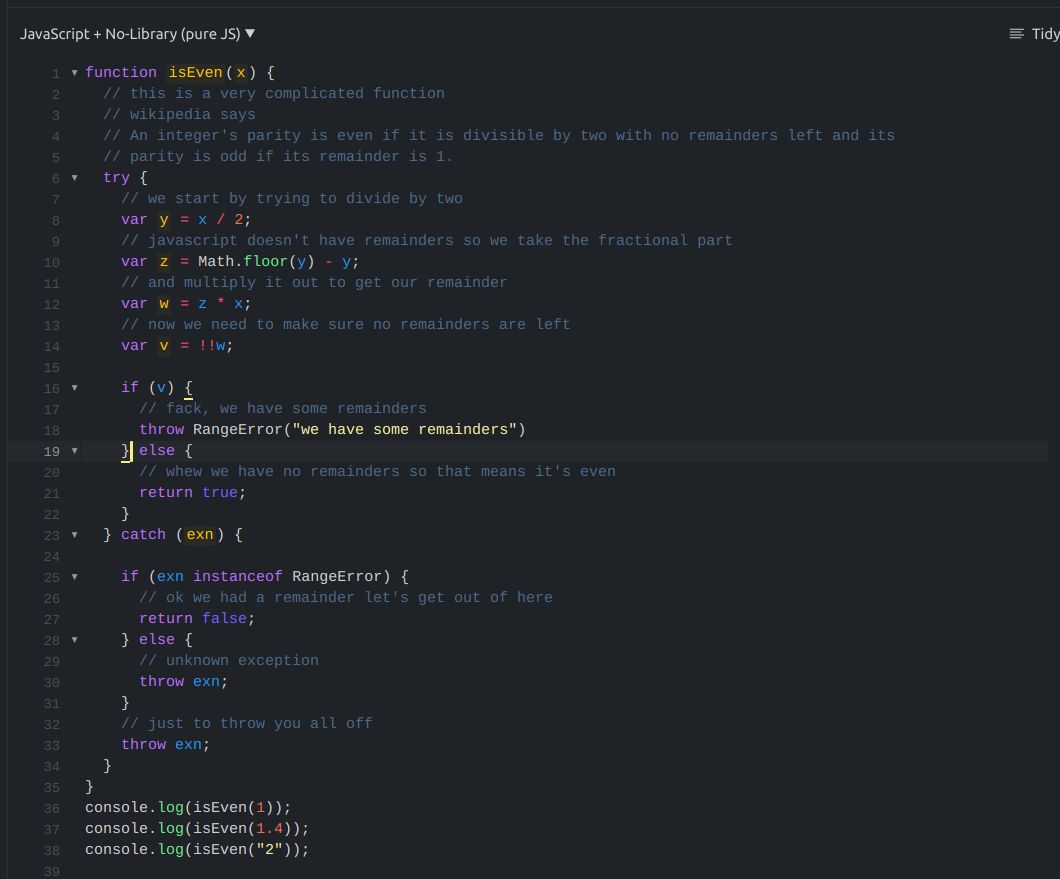Collapse the instanceof RangeError block on line 25
Image resolution: width=1060 pixels, height=879 pixels.
[x=73, y=576]
